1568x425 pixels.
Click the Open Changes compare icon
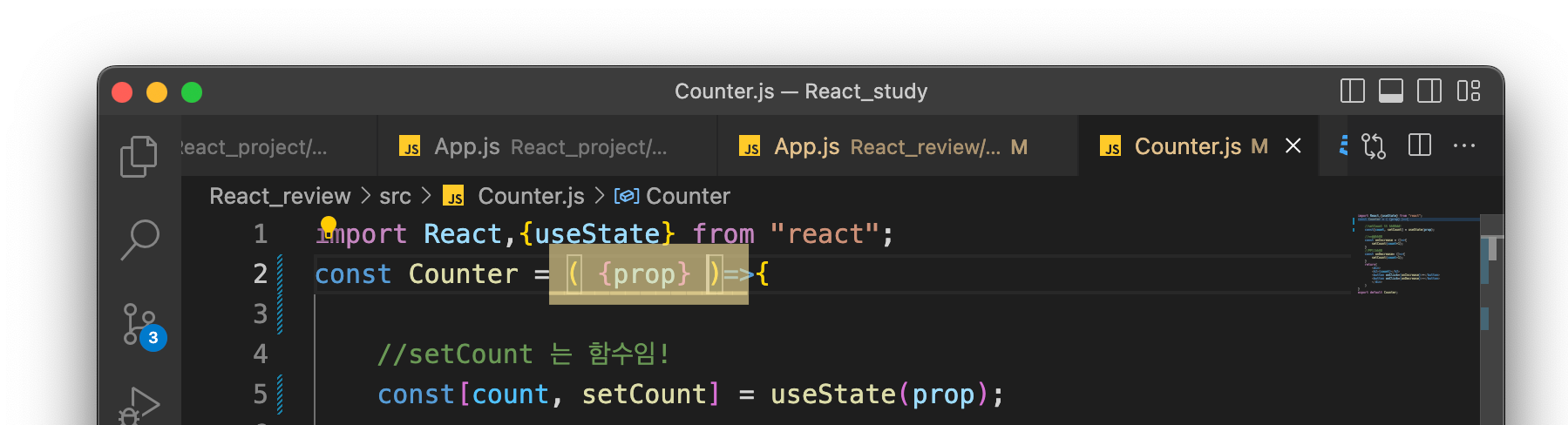(1374, 146)
